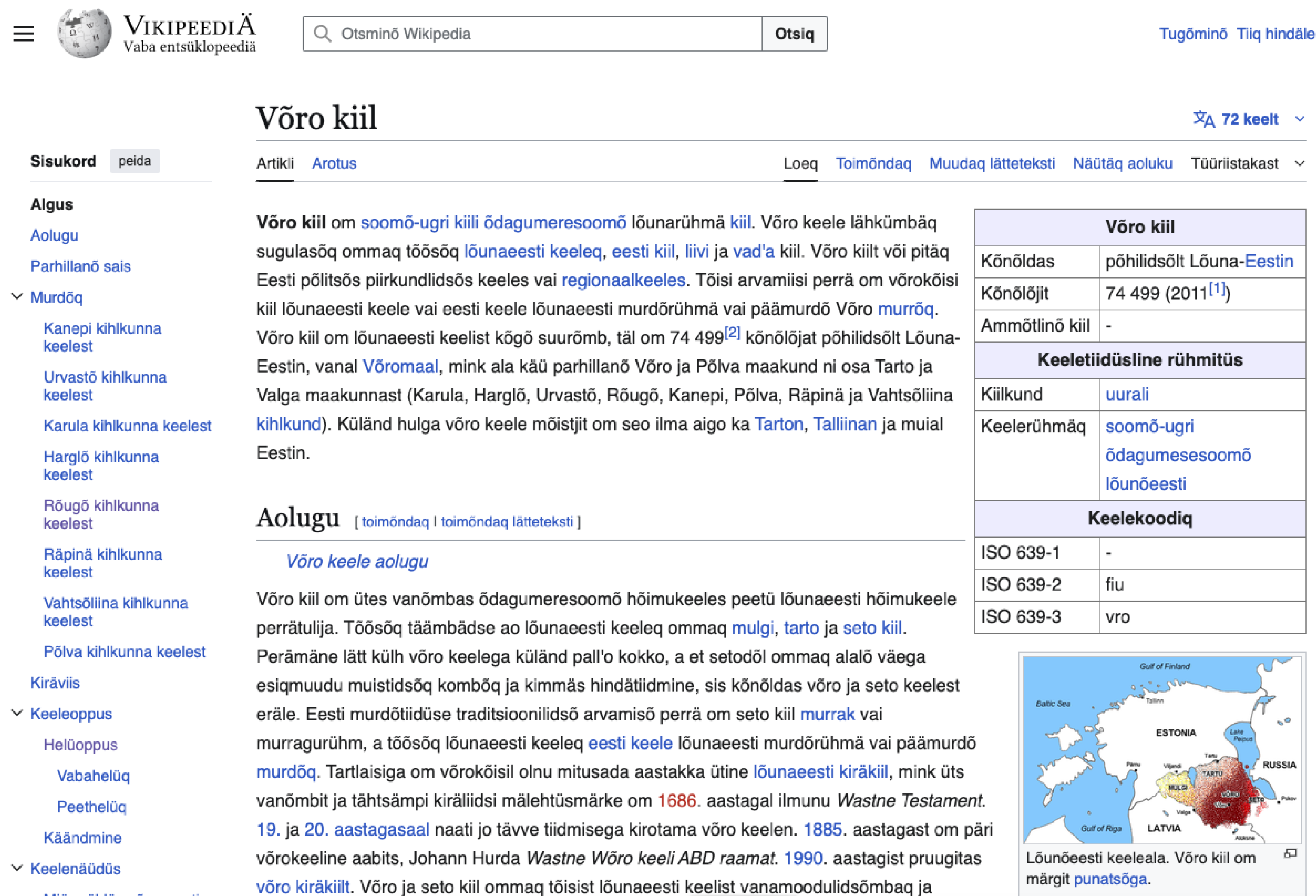The width and height of the screenshot is (1316, 896).
Task: Open Võro keele aolugu main article link
Action: coord(356,561)
